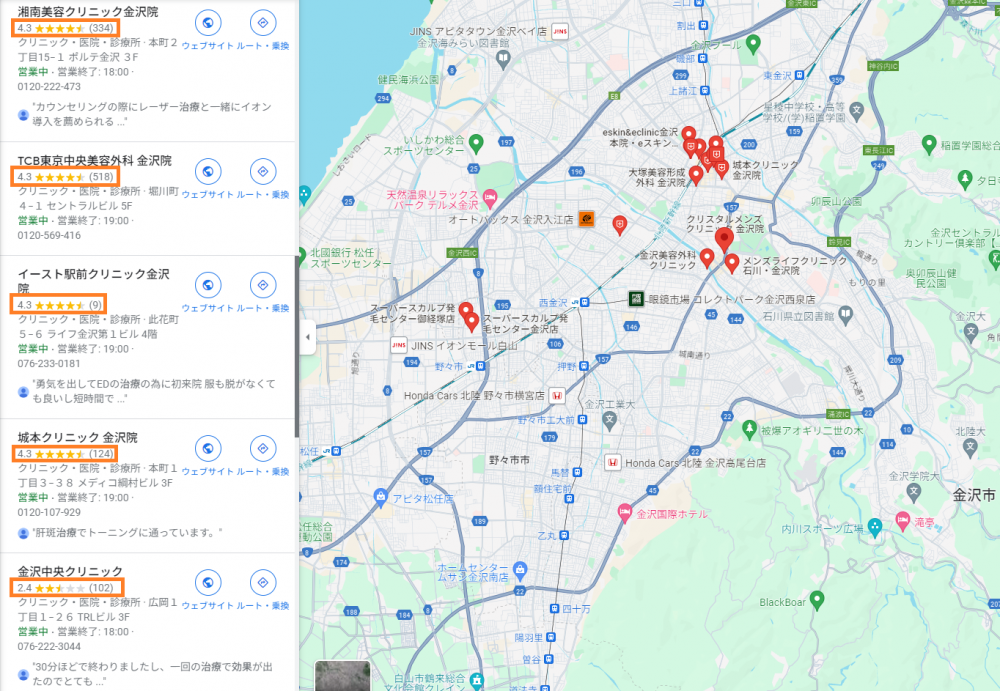Click 金沢海みらい図書館 library marker
The image size is (1000, 691).
[x=503, y=59]
